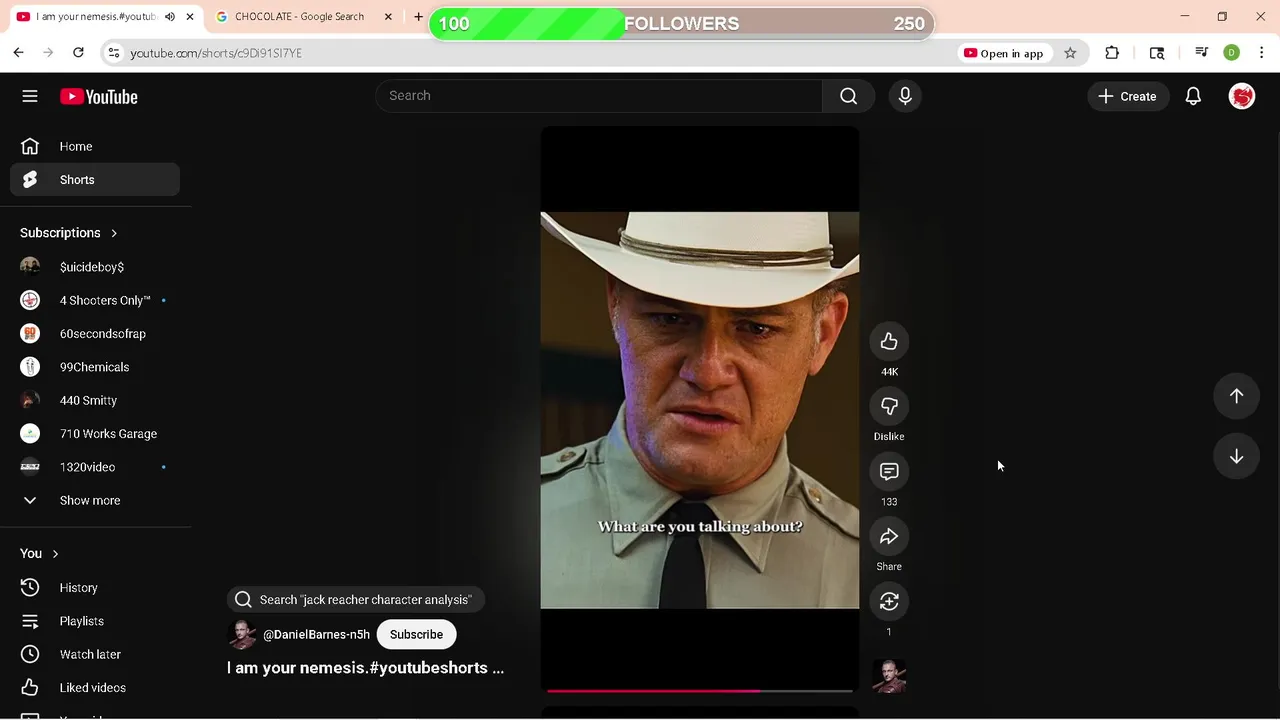Open the browser profile D avatar
The image size is (1280, 720).
click(1232, 53)
